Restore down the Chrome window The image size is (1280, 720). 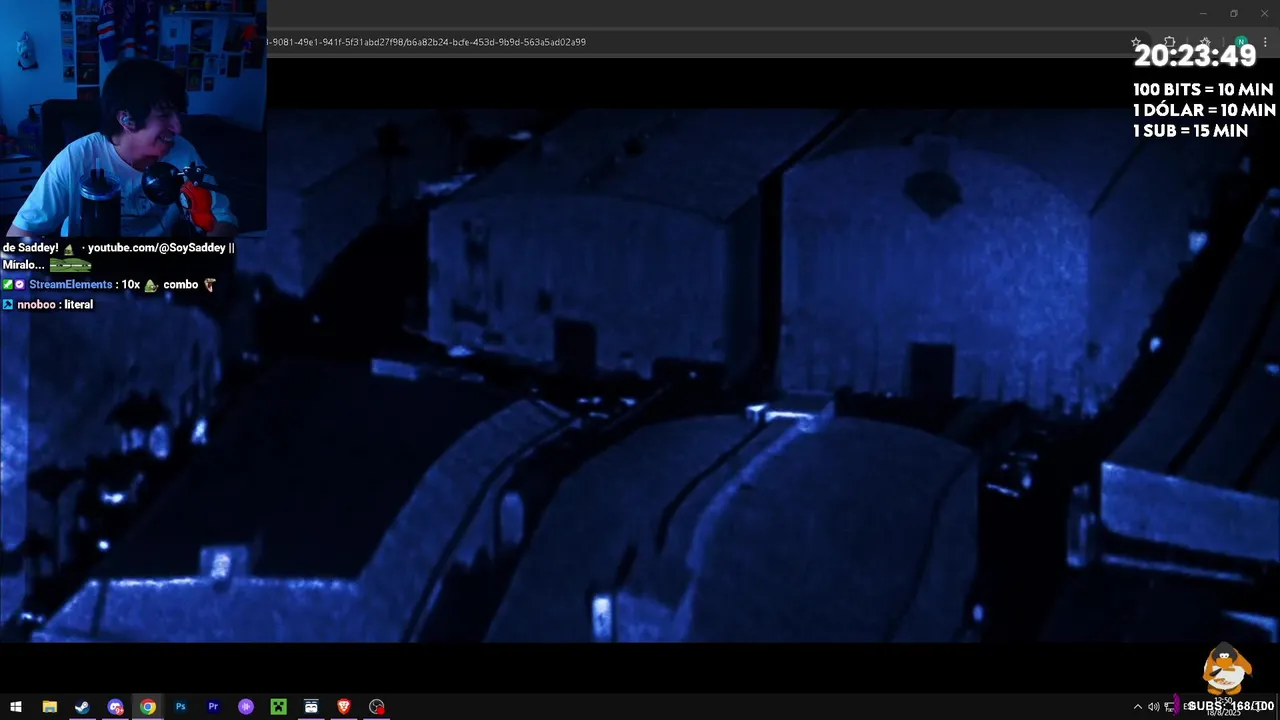1234,13
